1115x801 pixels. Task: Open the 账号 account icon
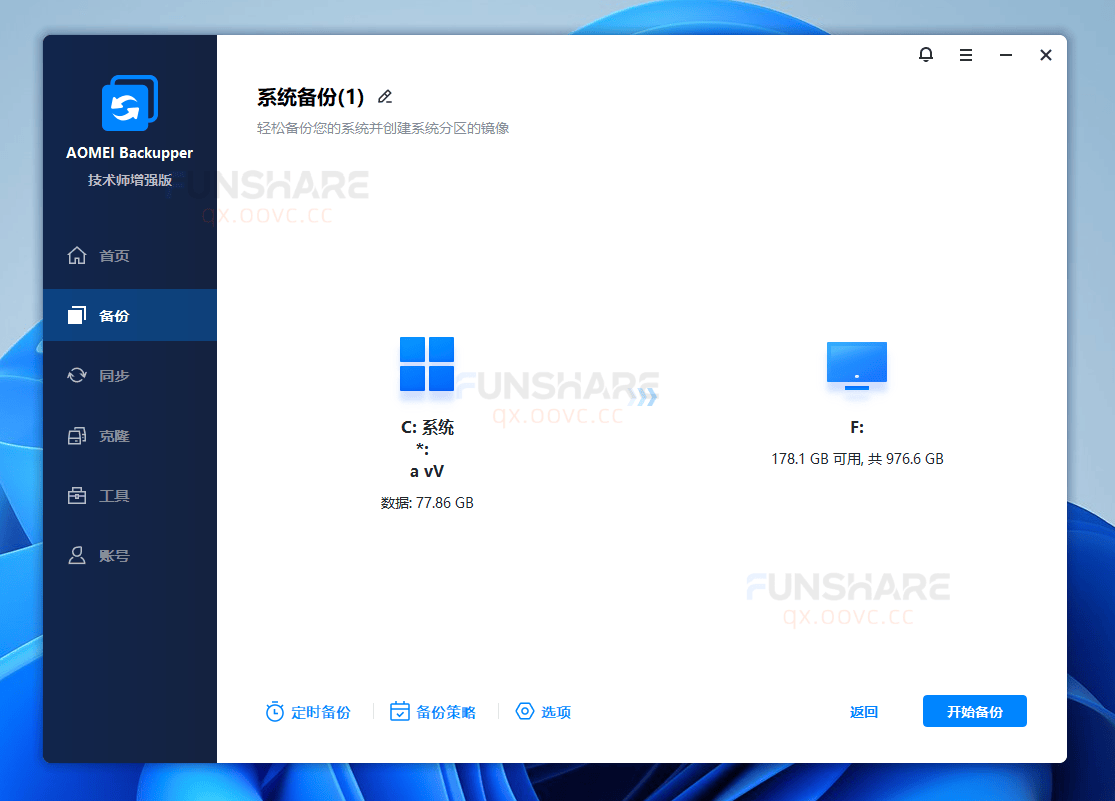pos(78,555)
